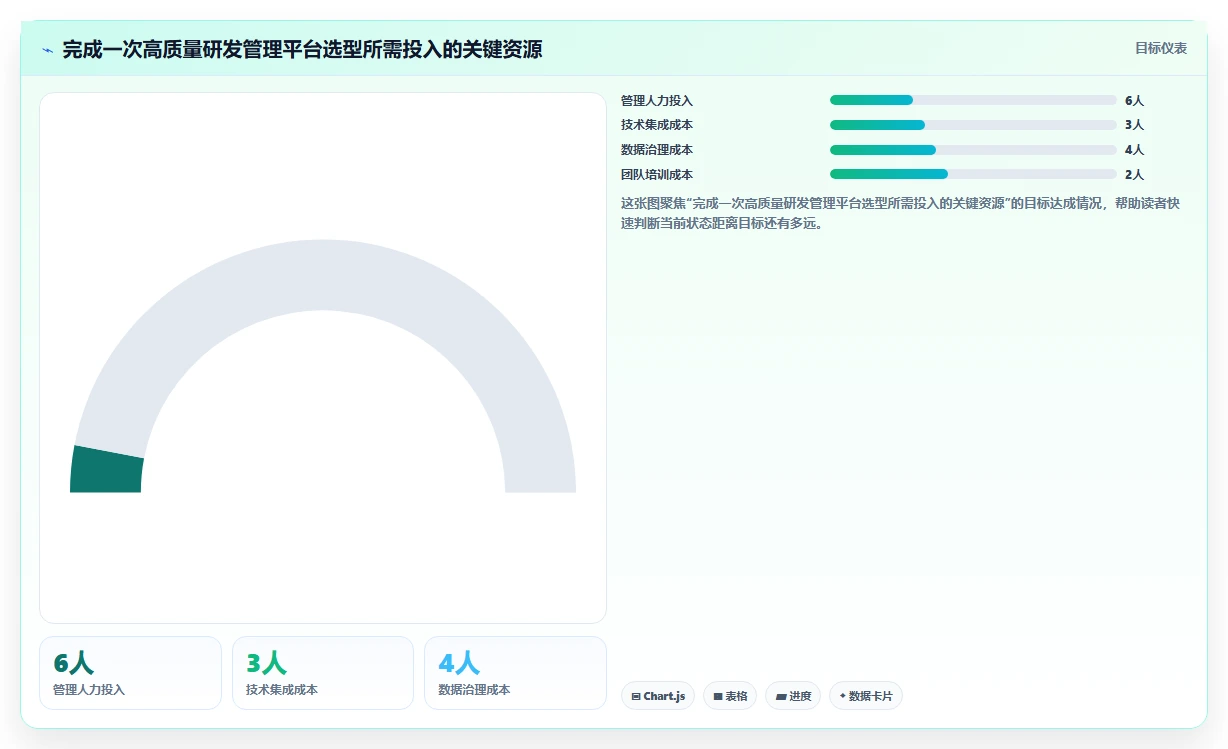
Task: Click the 进度 tag chip
Action: coord(793,696)
